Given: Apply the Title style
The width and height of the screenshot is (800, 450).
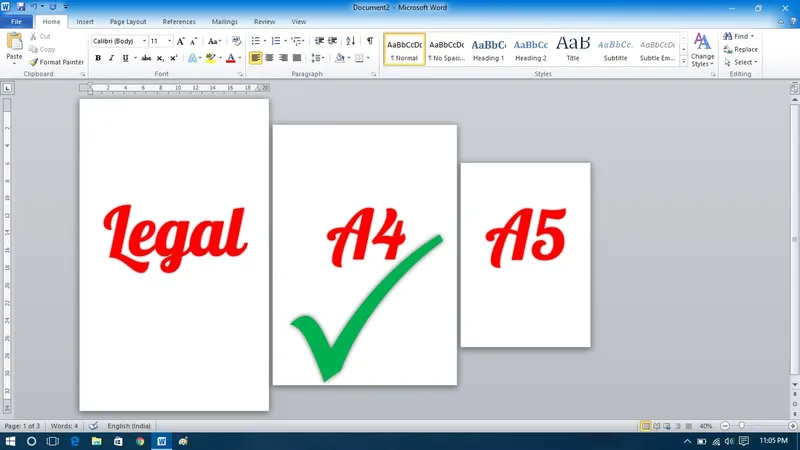Looking at the screenshot, I should (x=573, y=49).
